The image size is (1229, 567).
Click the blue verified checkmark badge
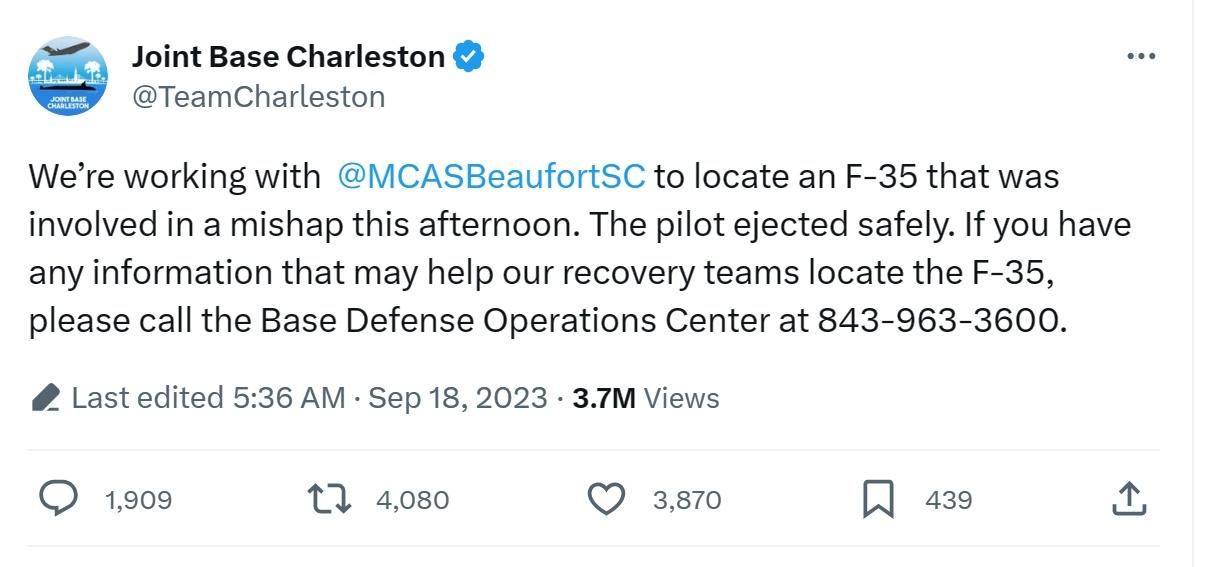(469, 57)
